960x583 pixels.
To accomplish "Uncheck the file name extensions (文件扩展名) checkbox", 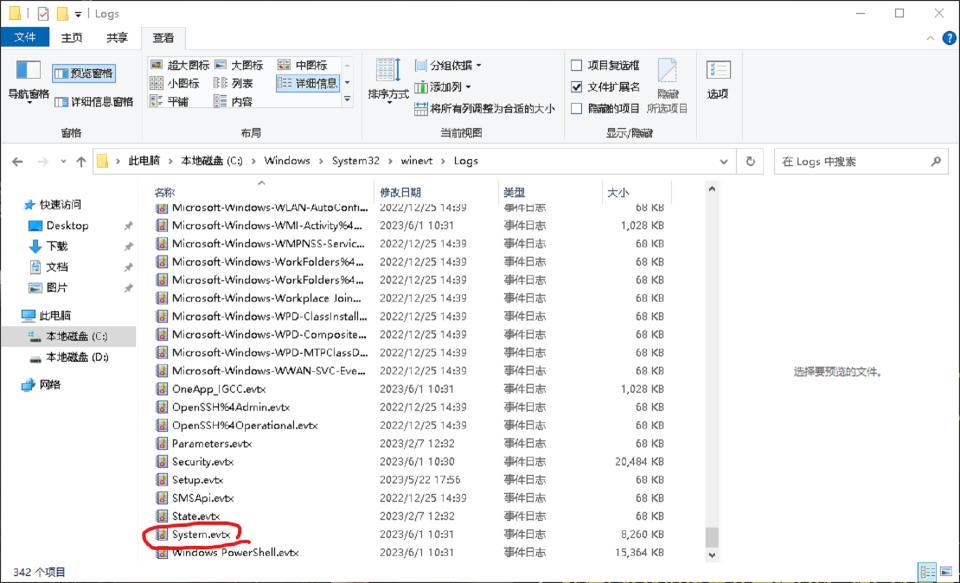I will 577,85.
